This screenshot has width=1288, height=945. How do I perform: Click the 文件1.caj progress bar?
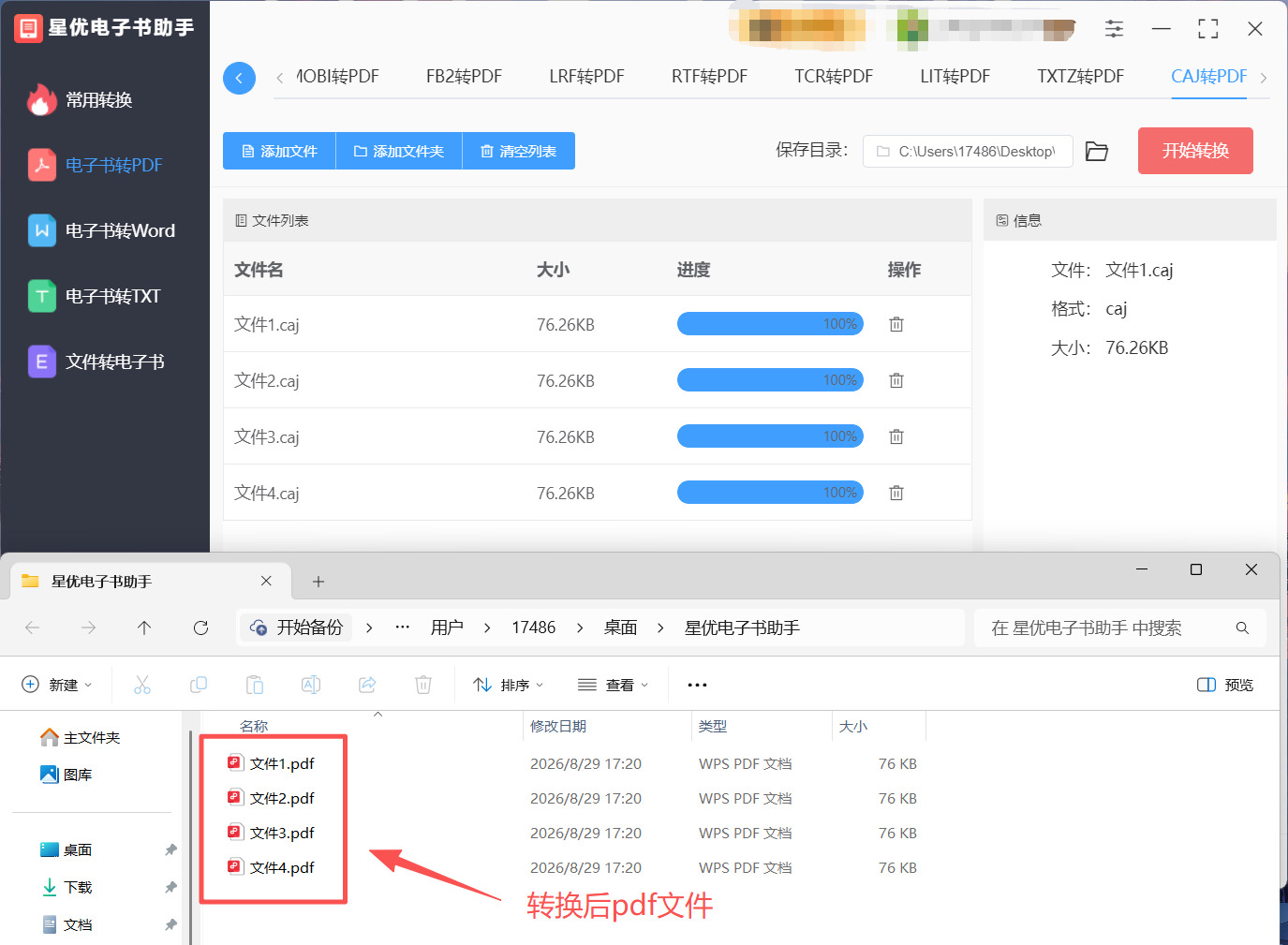[770, 324]
